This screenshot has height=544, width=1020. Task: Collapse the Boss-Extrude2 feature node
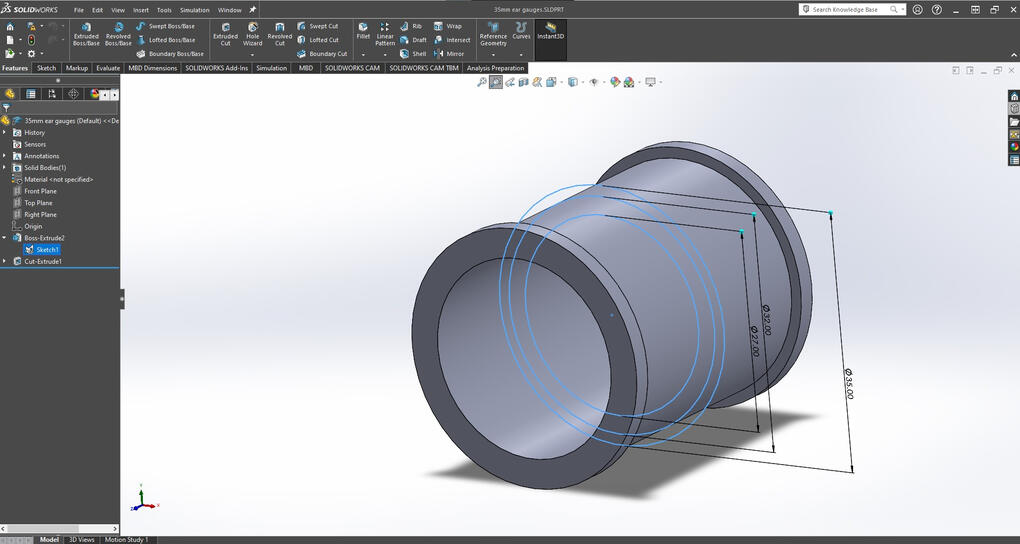pyautogui.click(x=5, y=238)
